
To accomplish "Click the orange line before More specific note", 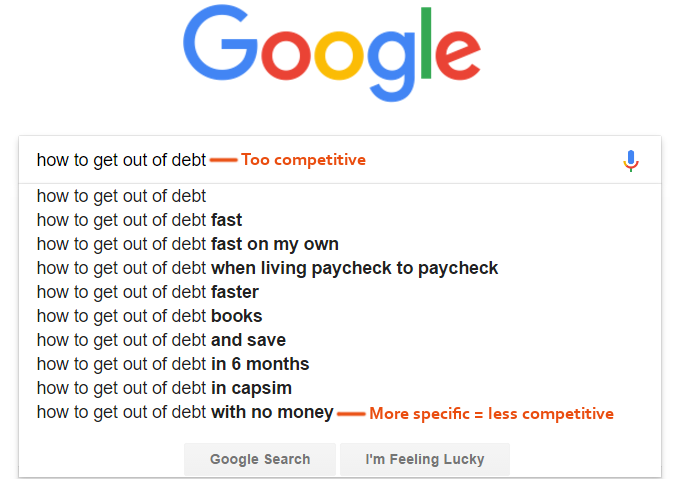I will coord(350,413).
